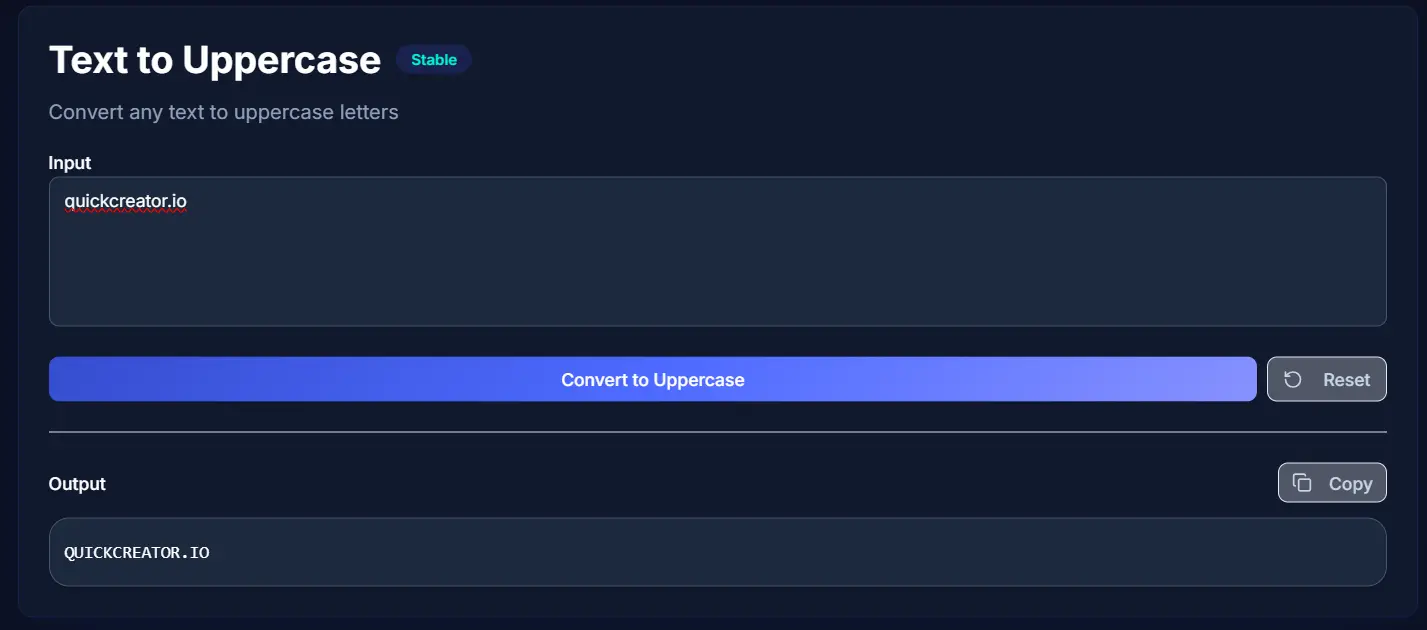This screenshot has width=1427, height=630.
Task: Click the '.io' suffix in the input text
Action: click(176, 202)
